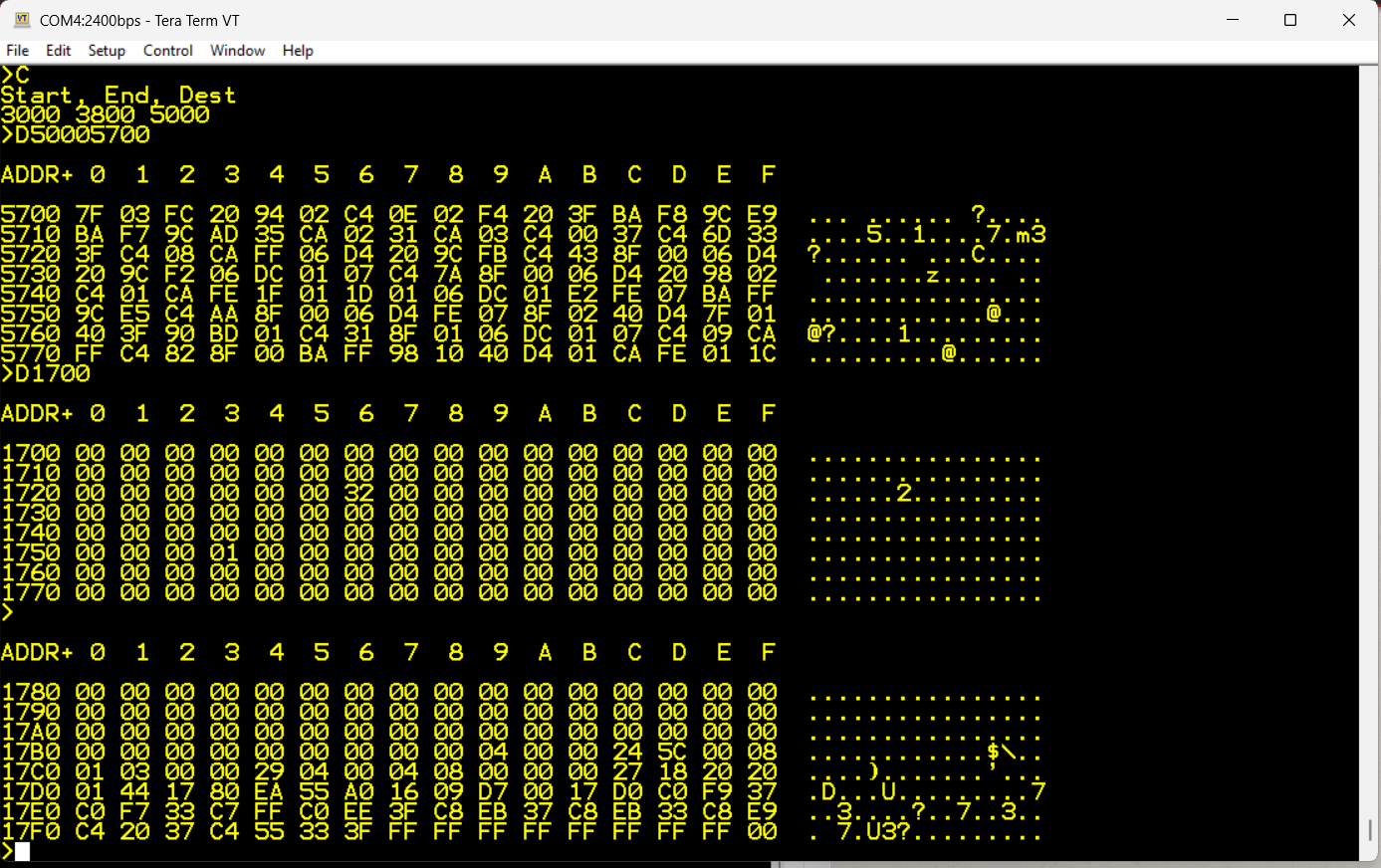Screen dimensions: 1381x868
Task: Open the Setup menu
Action: pyautogui.click(x=107, y=51)
